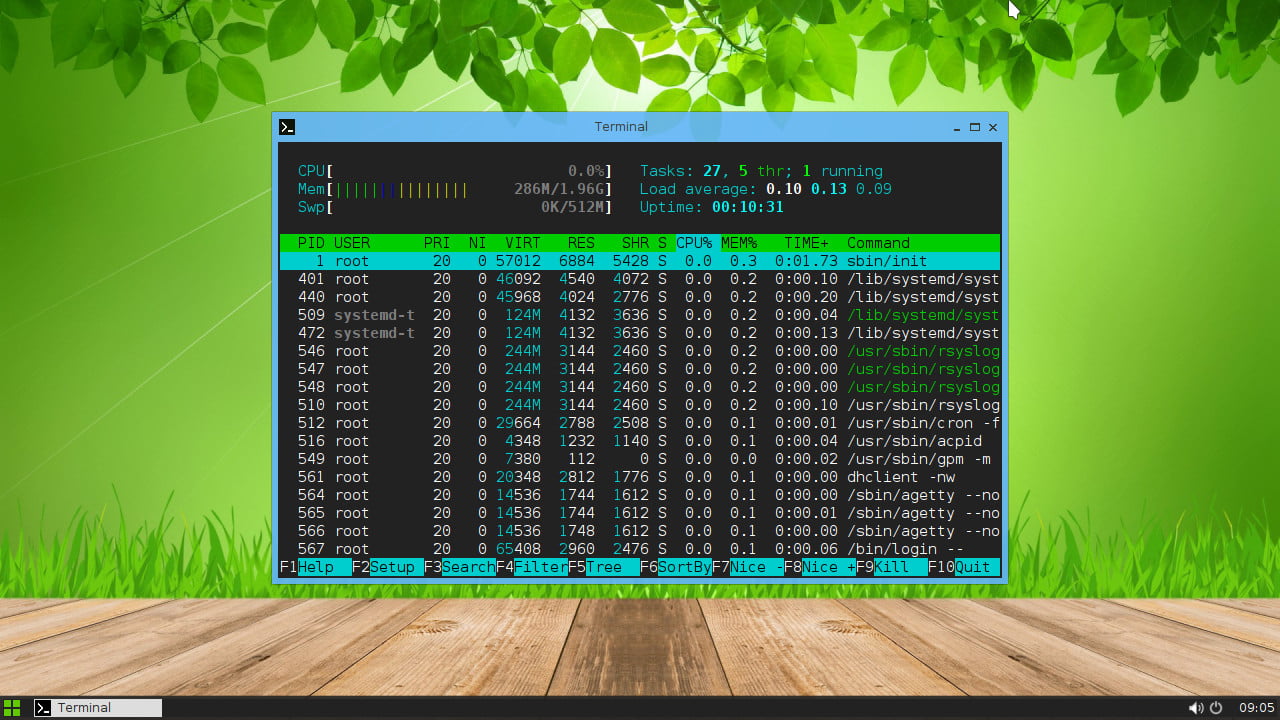Open the SortBy options list

(684, 567)
